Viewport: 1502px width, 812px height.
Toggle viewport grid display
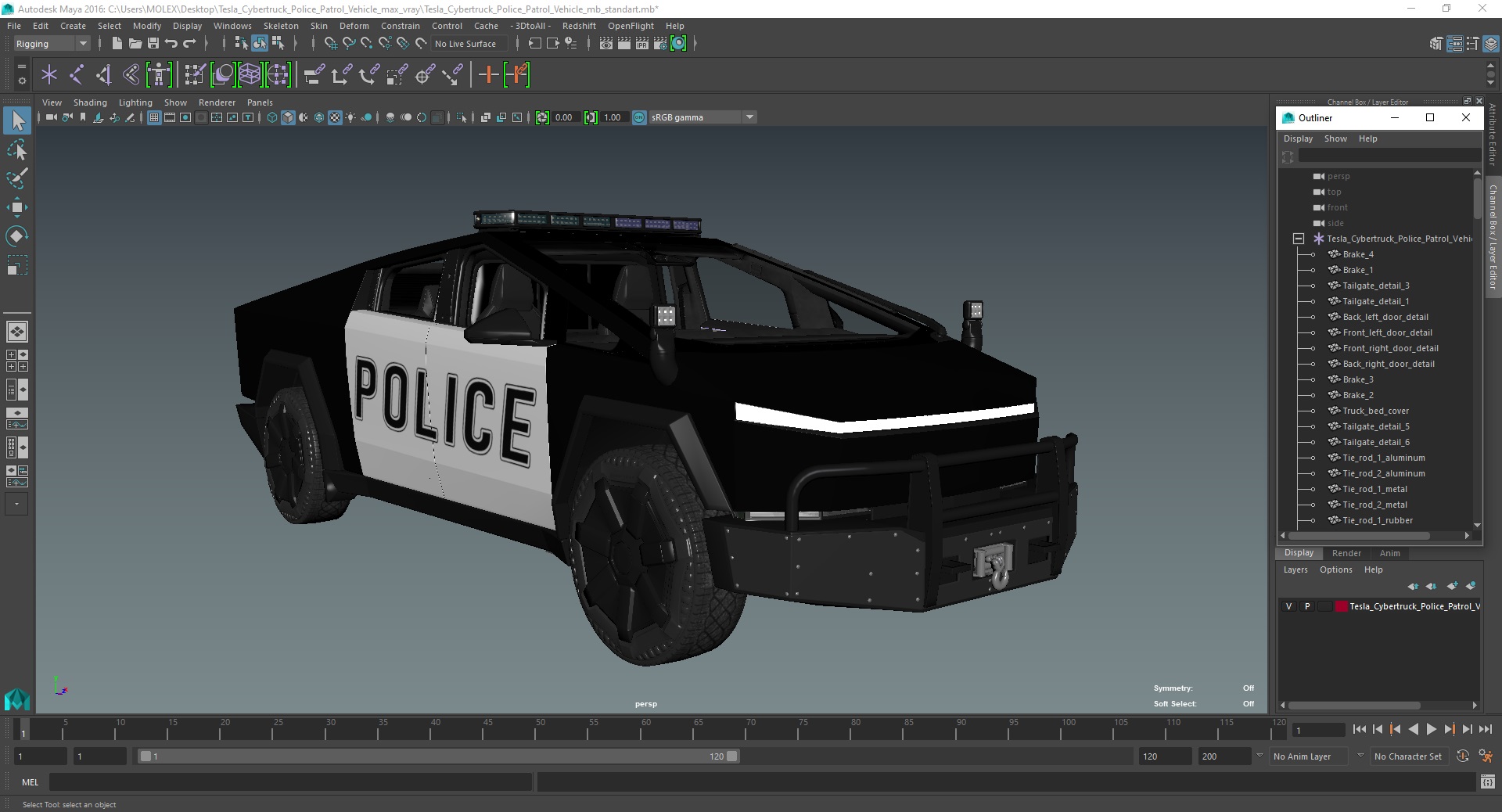point(154,117)
